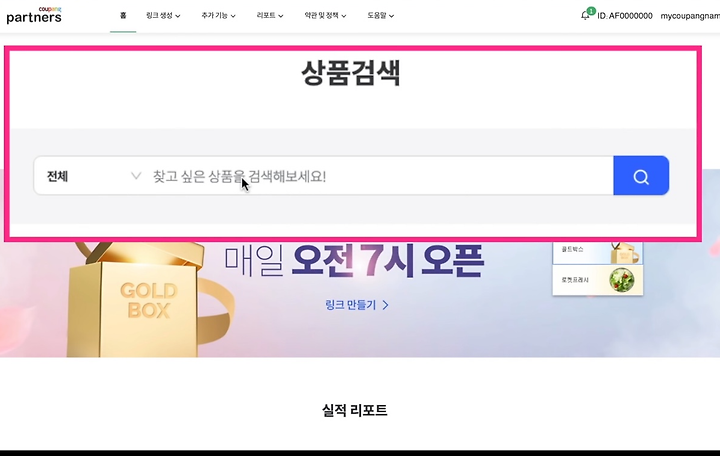Expand the 추가 기능 menu
Screen dimensions: 720x456
tap(218, 16)
